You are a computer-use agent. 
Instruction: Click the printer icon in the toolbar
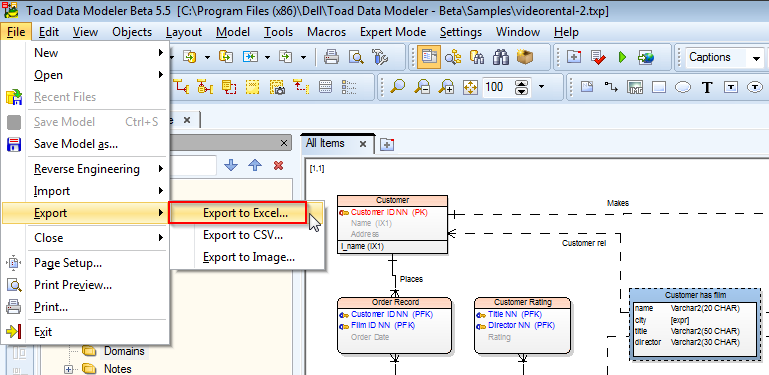point(332,57)
